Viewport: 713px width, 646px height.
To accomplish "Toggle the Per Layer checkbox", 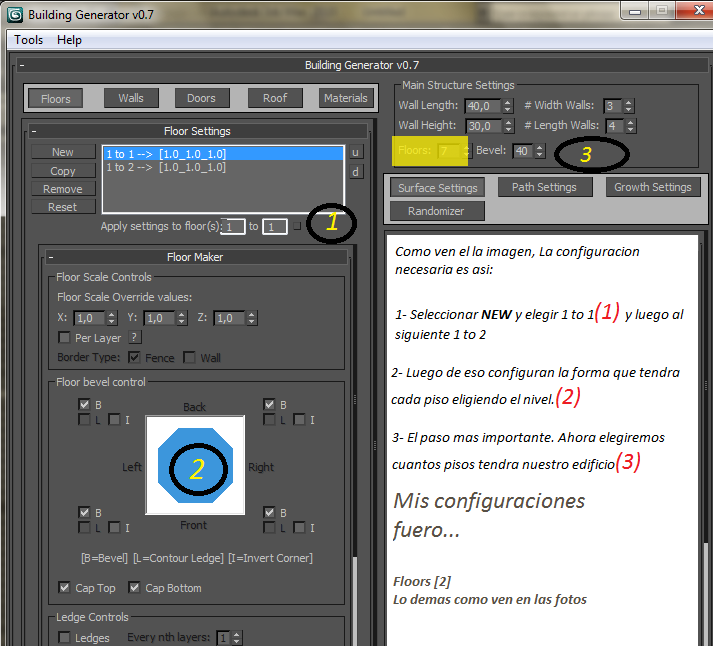I will [67, 338].
